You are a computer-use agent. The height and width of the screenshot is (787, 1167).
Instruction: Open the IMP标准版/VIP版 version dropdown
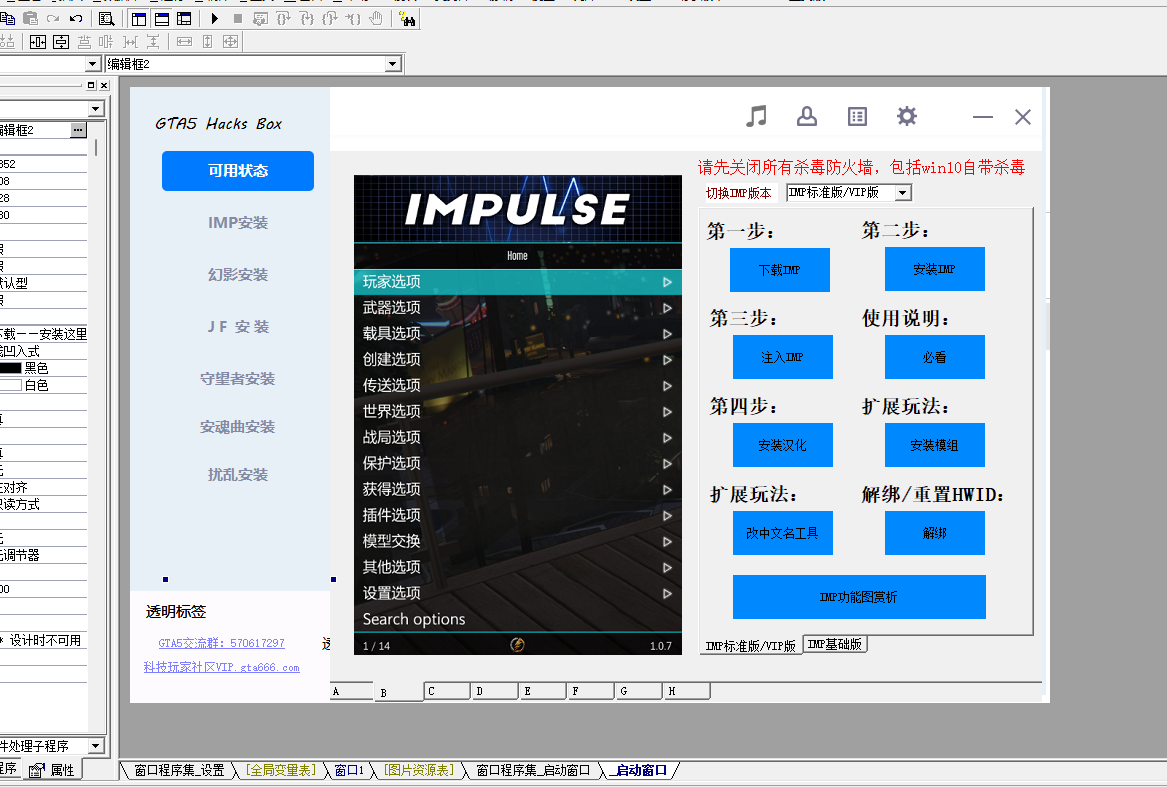click(x=902, y=193)
